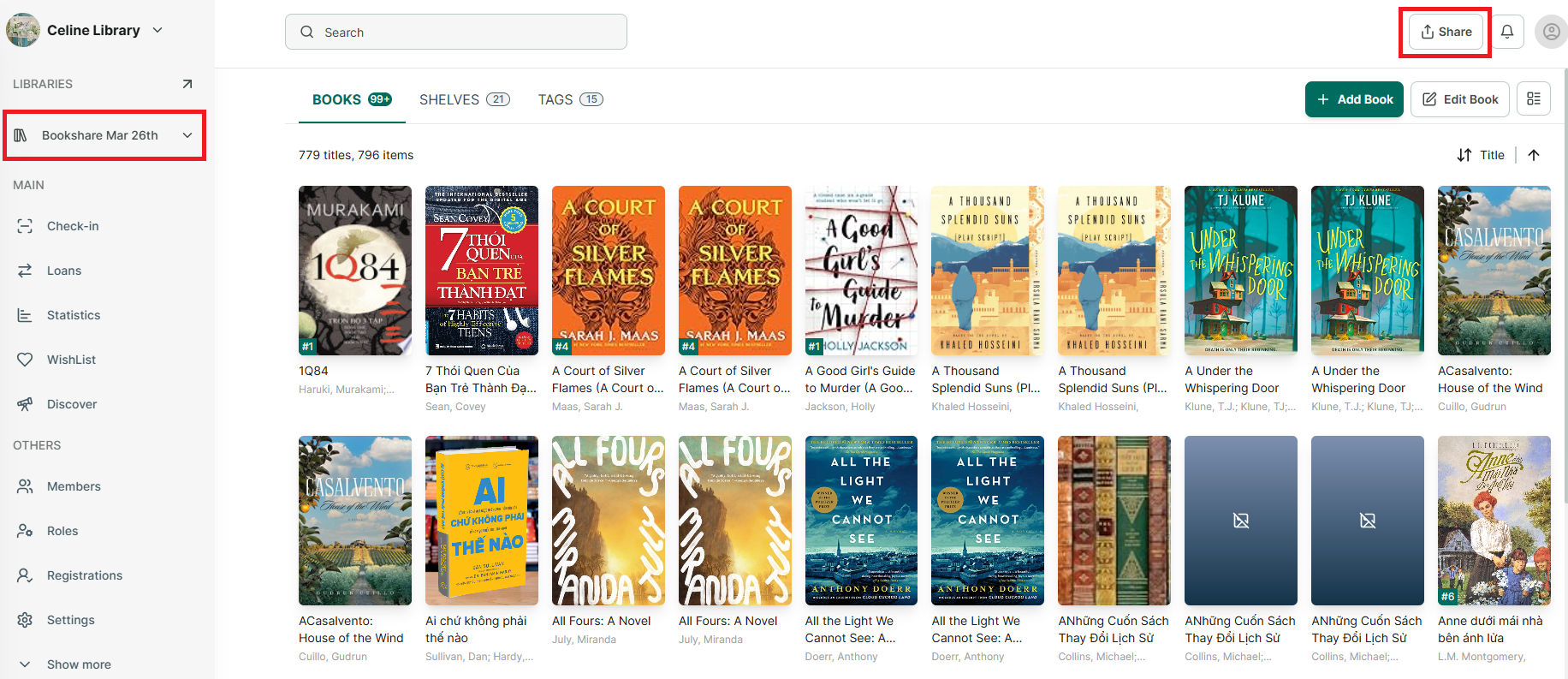Open the Title sort selector
1568x679 pixels.
click(1481, 155)
